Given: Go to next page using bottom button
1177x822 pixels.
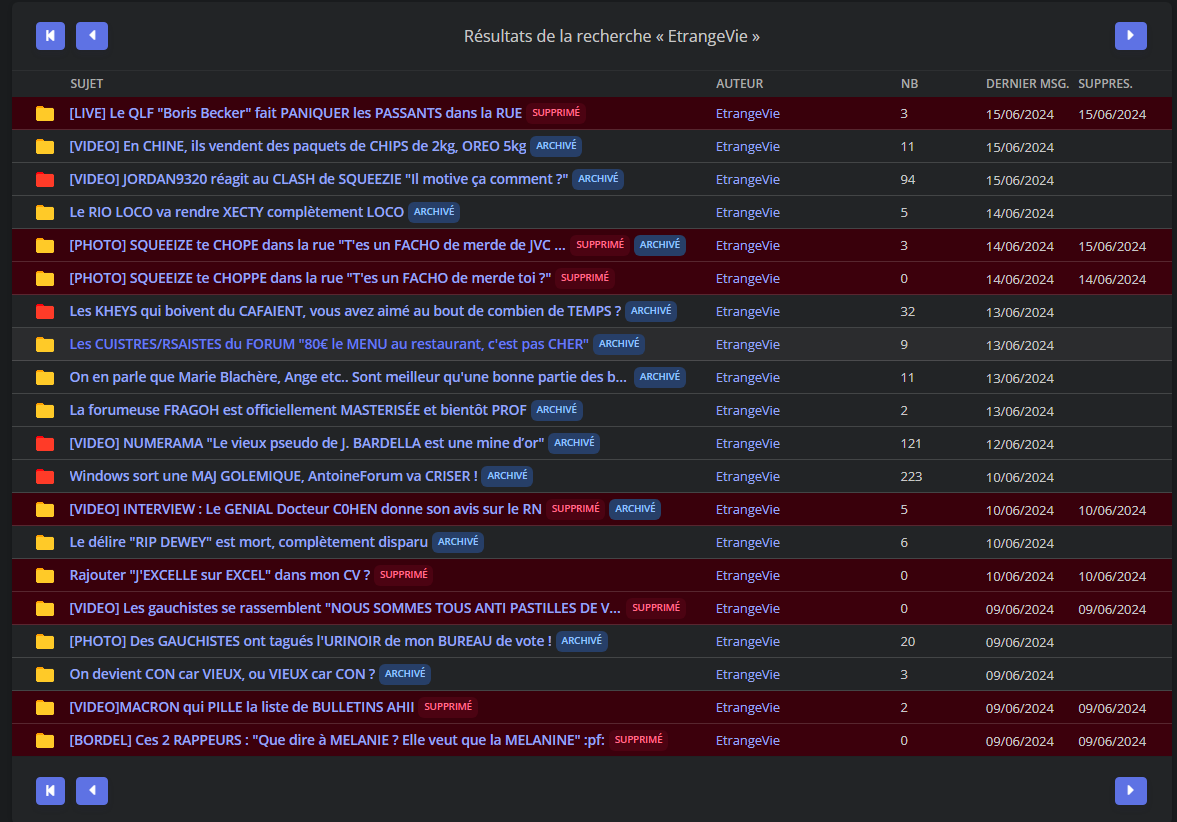Looking at the screenshot, I should point(1130,790).
